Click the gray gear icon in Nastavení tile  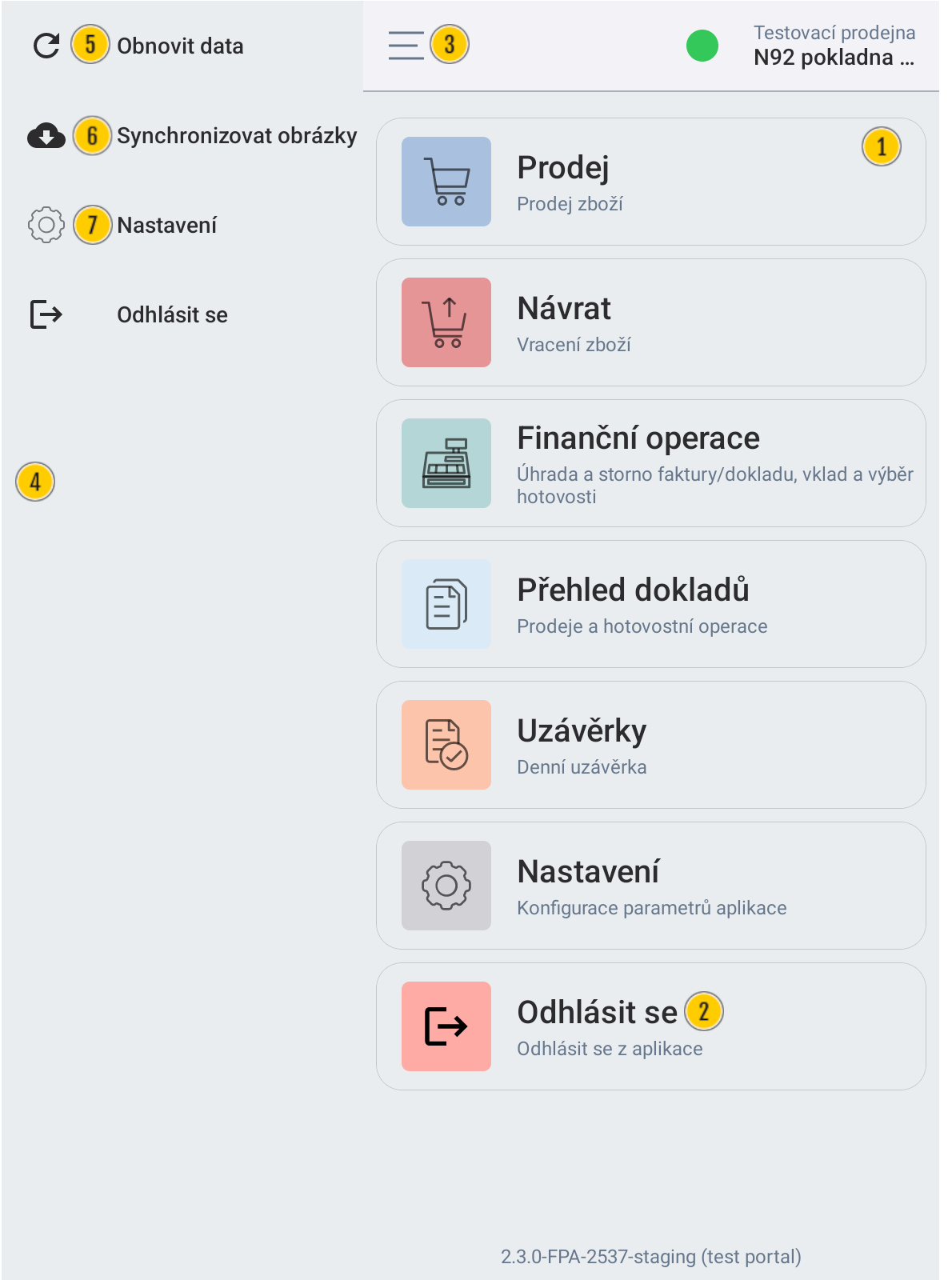point(446,886)
